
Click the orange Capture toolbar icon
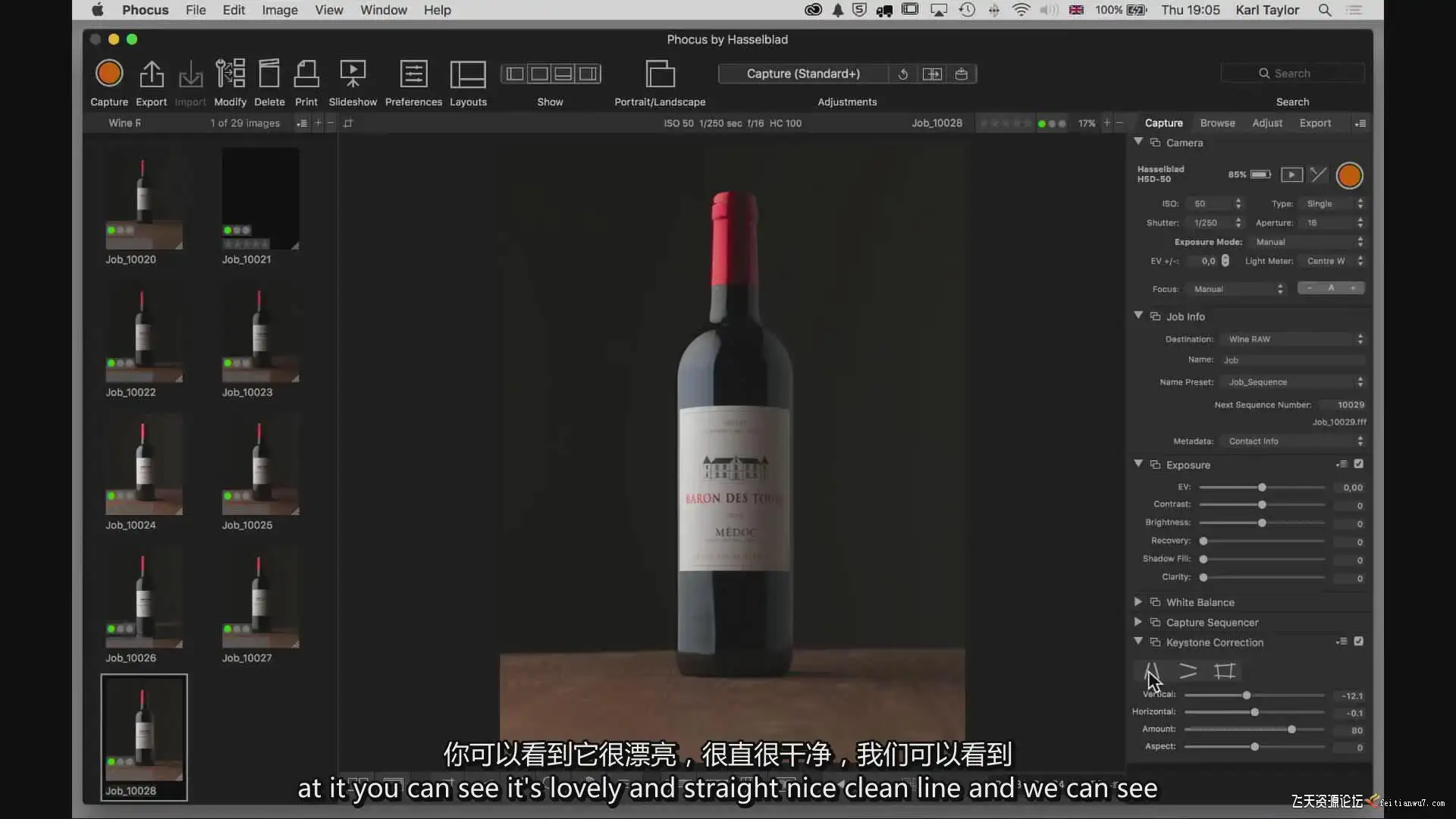109,74
